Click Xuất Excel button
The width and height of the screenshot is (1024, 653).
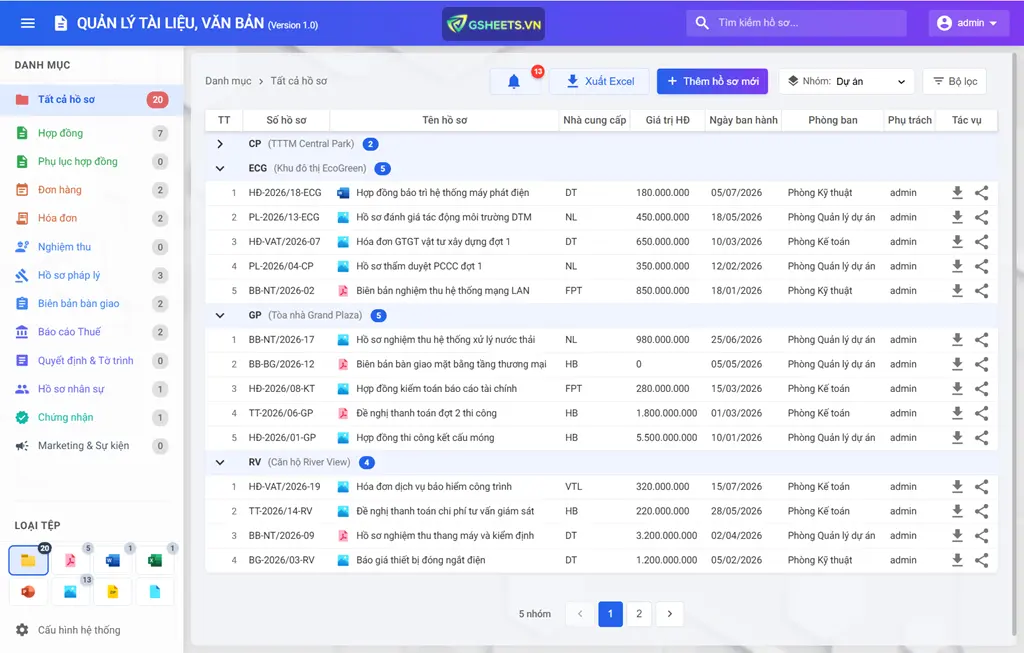(x=599, y=82)
